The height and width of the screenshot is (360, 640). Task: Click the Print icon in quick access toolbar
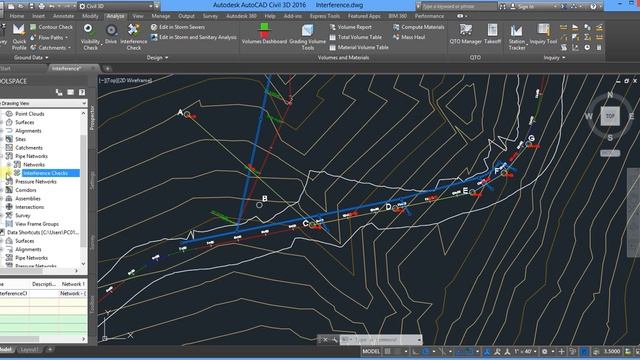42,6
